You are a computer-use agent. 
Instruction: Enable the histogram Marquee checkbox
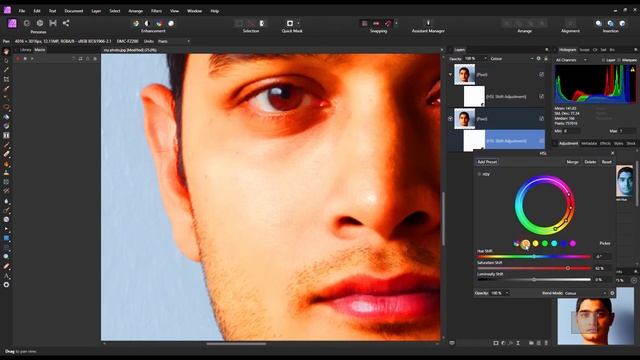[x=619, y=60]
